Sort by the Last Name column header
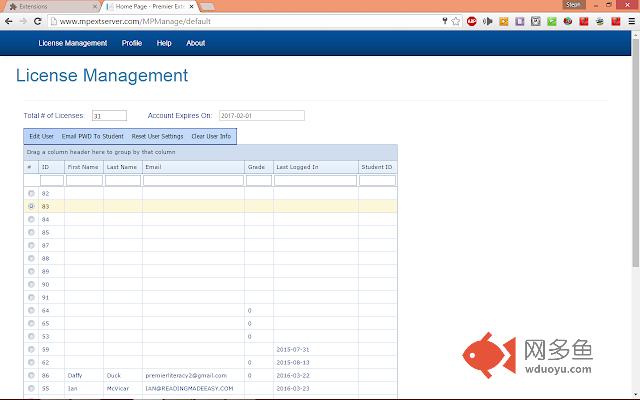Screen dimensions: 640x400 [123, 167]
